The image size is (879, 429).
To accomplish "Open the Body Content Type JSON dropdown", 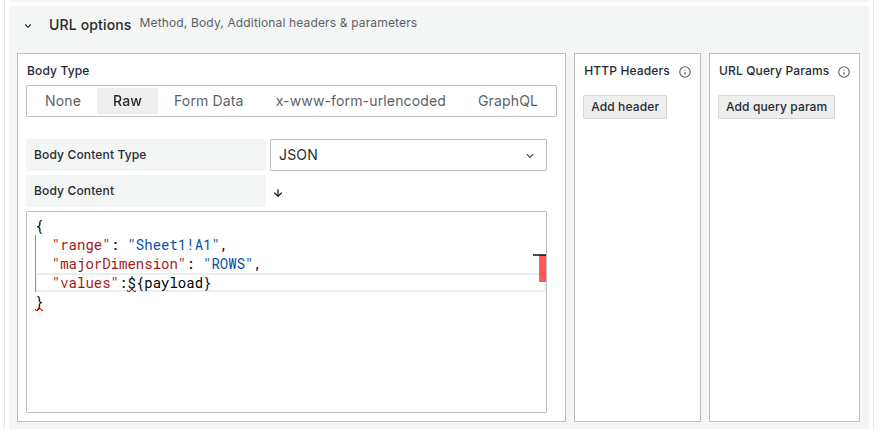I will click(x=408, y=155).
